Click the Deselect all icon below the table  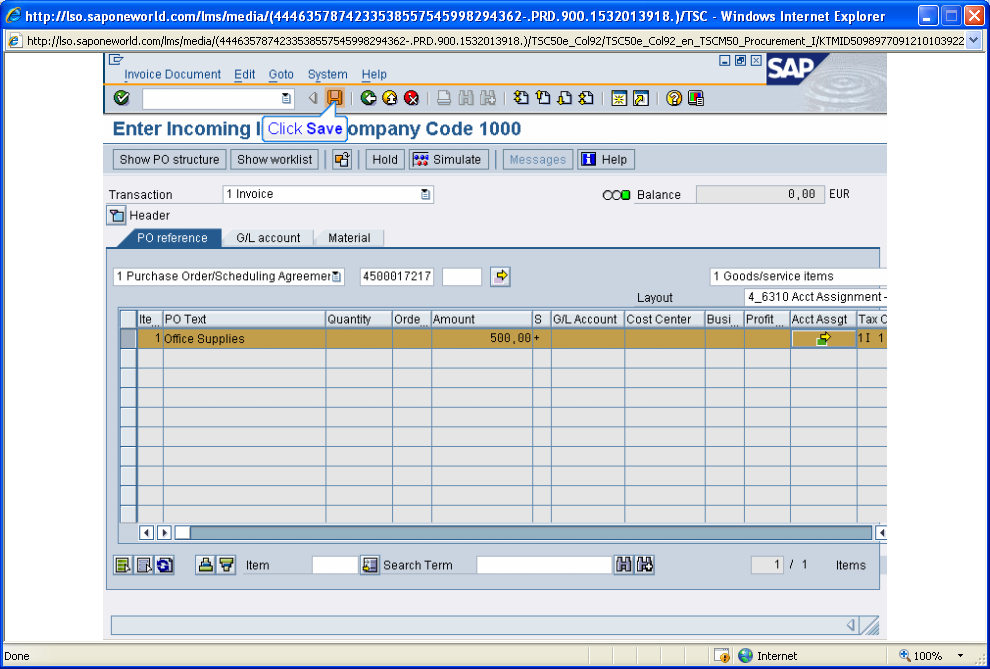pos(144,565)
